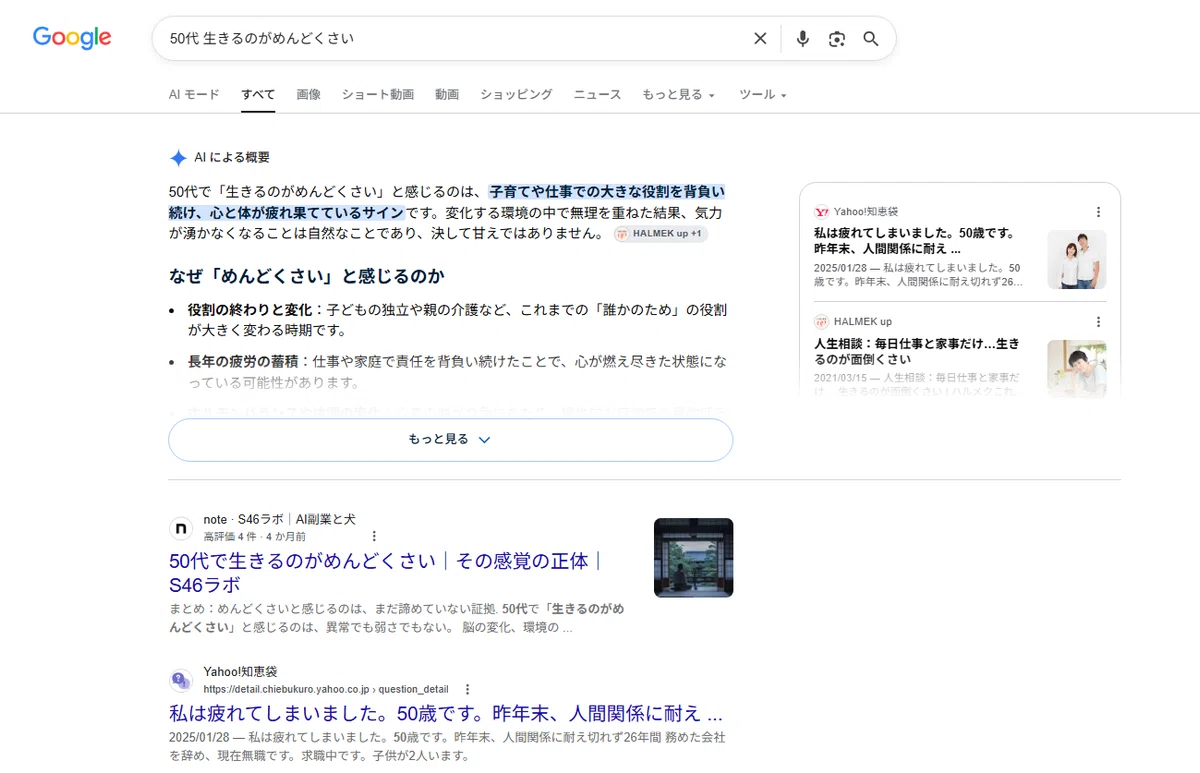
Task: Expand AI overview with もっと見る button
Action: (450, 440)
